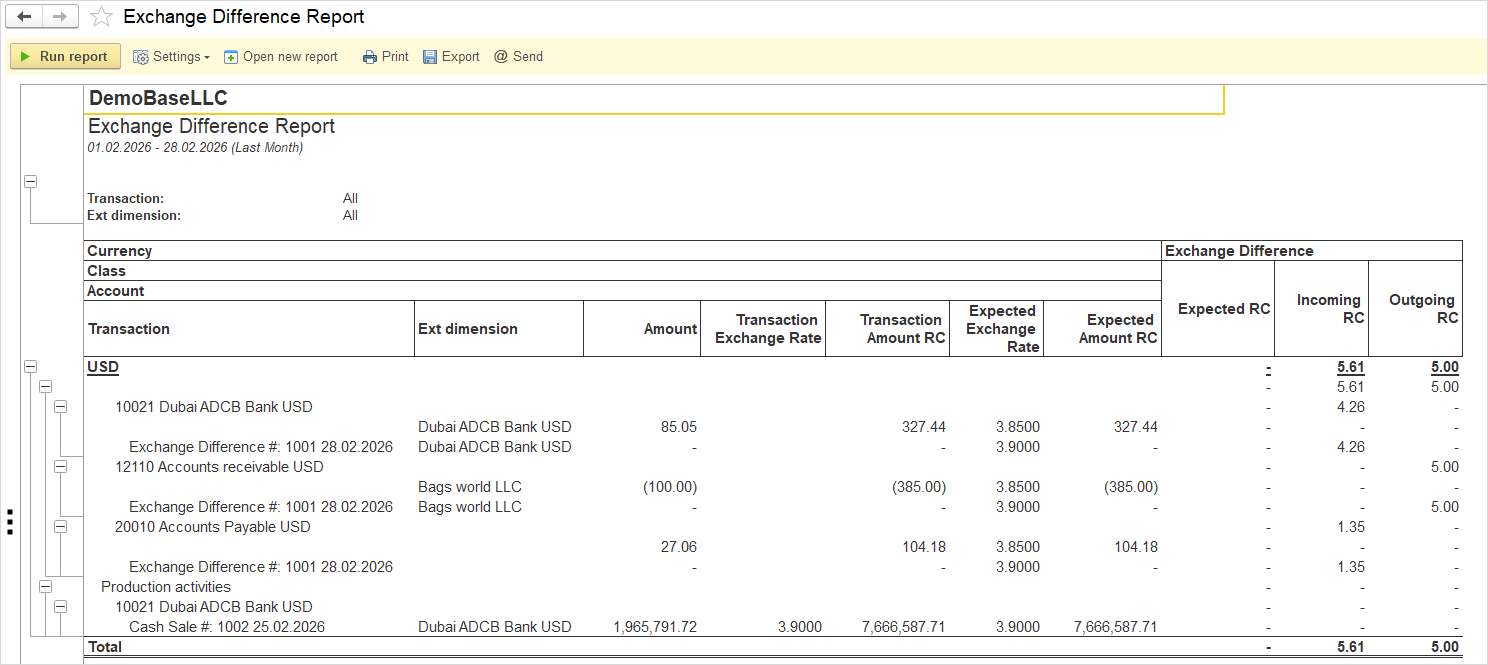Star this report as favorite
1488x665 pixels.
101,17
